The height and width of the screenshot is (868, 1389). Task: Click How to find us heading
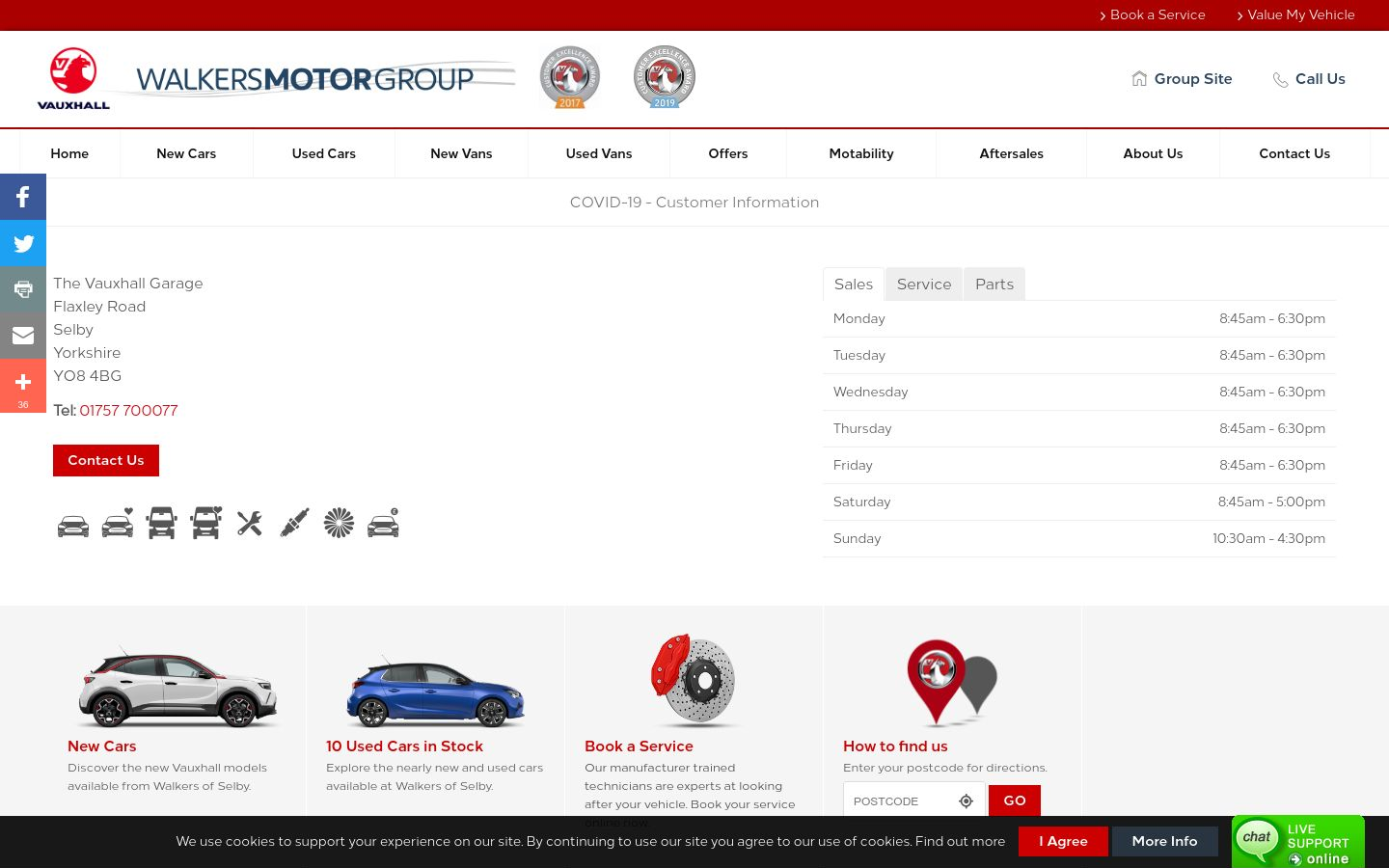895,746
